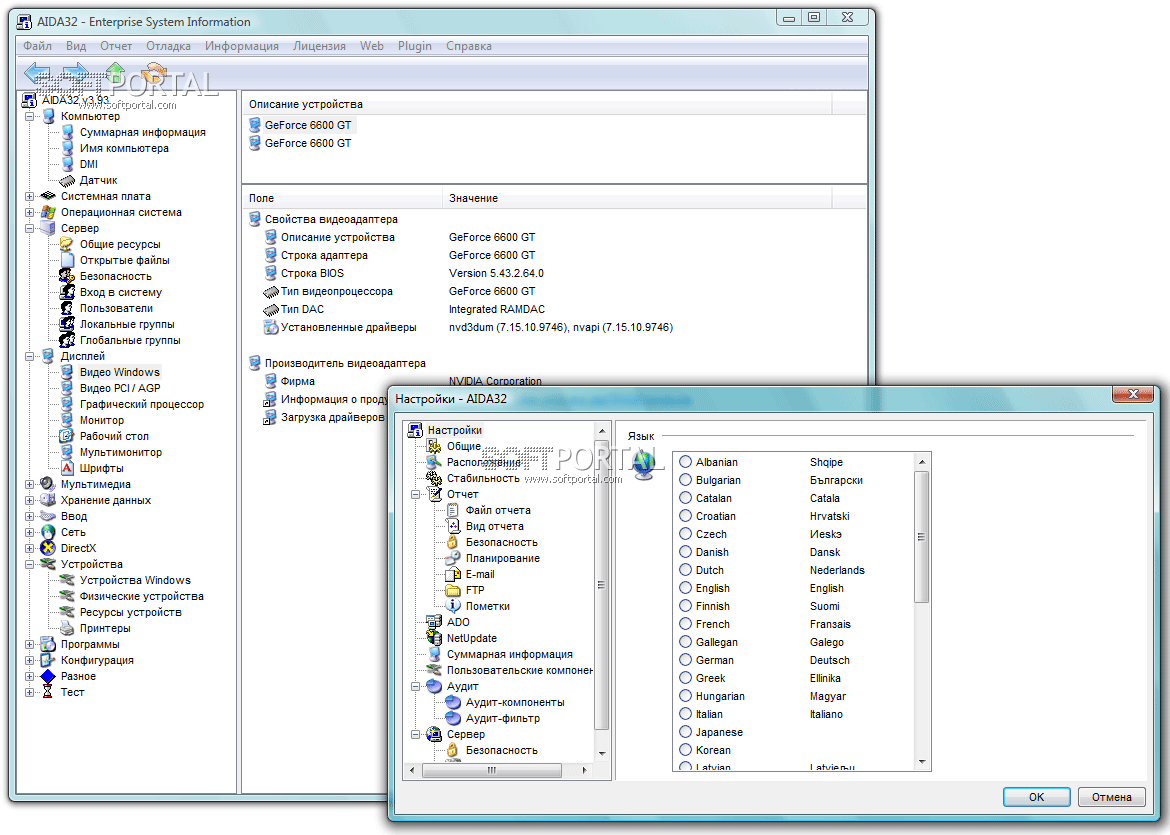Select the second GeForce 6600 GT device

click(307, 143)
